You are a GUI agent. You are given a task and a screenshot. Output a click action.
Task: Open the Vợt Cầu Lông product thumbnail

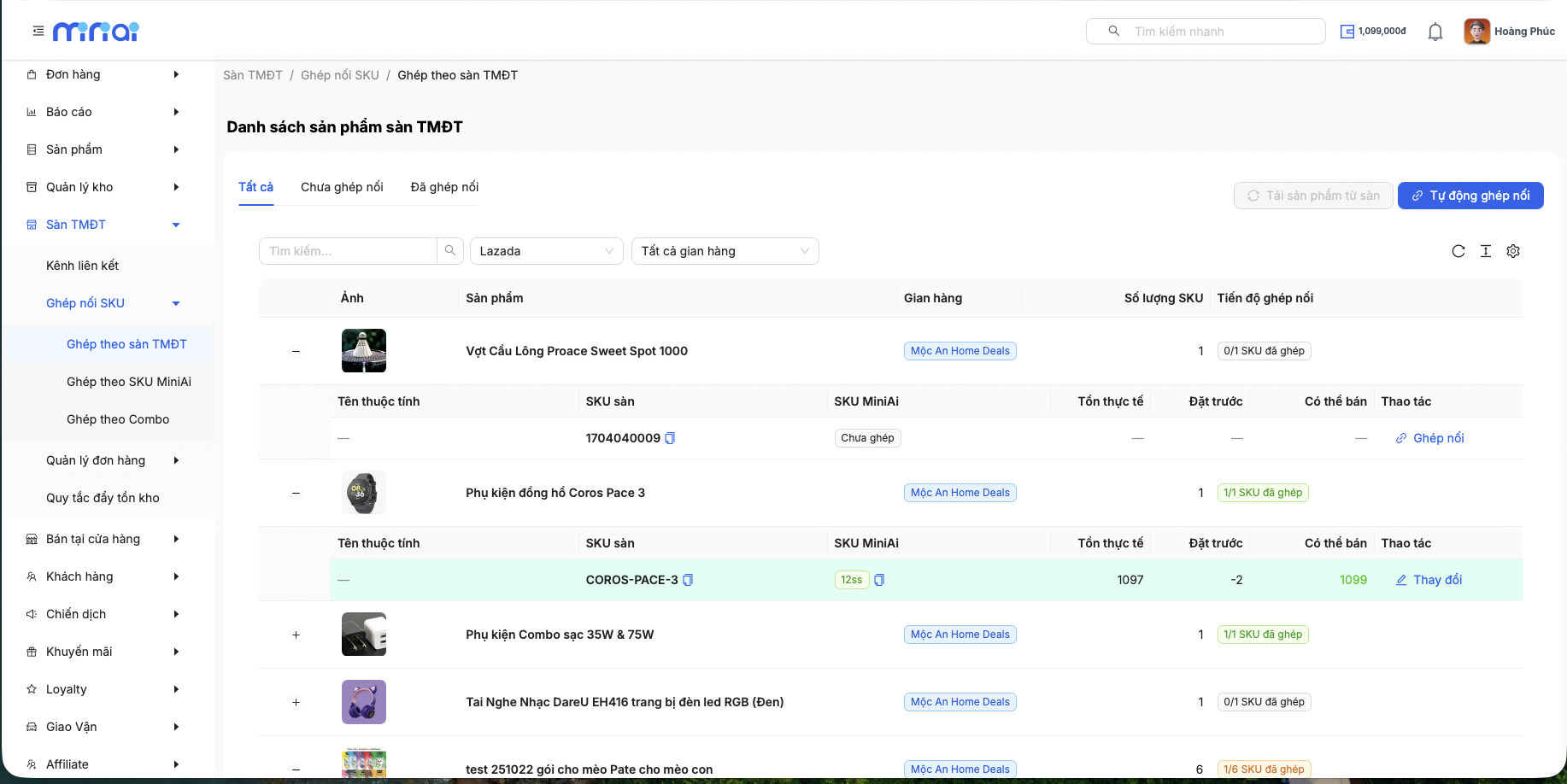click(x=364, y=351)
